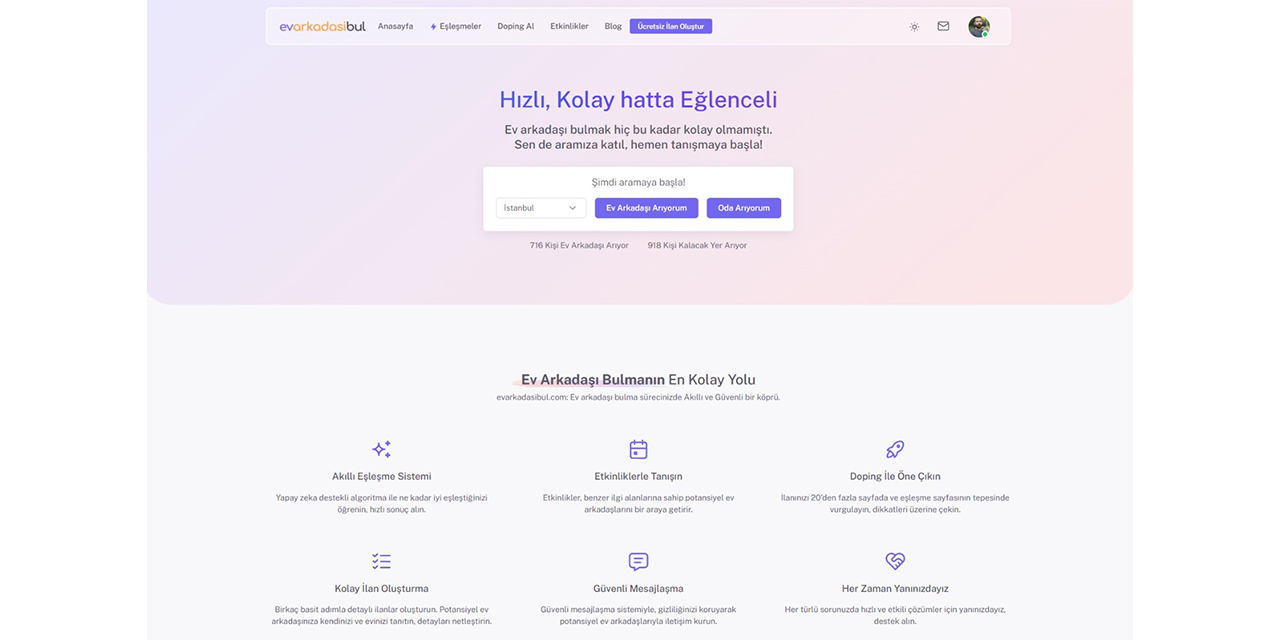Toggle the light/dark theme sun icon

click(914, 27)
